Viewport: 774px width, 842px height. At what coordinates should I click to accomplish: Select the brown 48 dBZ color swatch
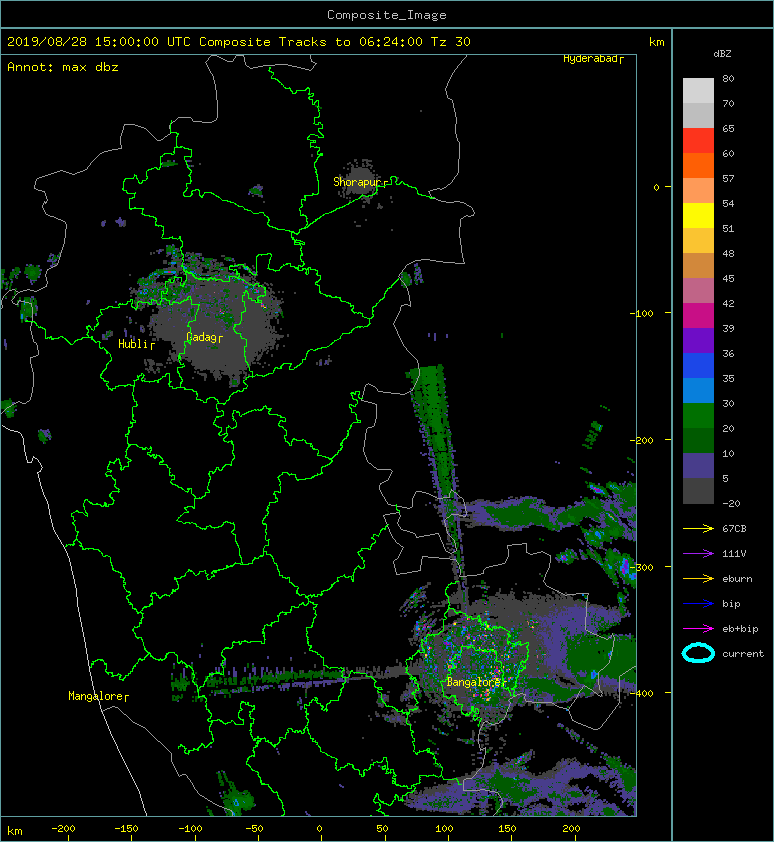tap(698, 265)
